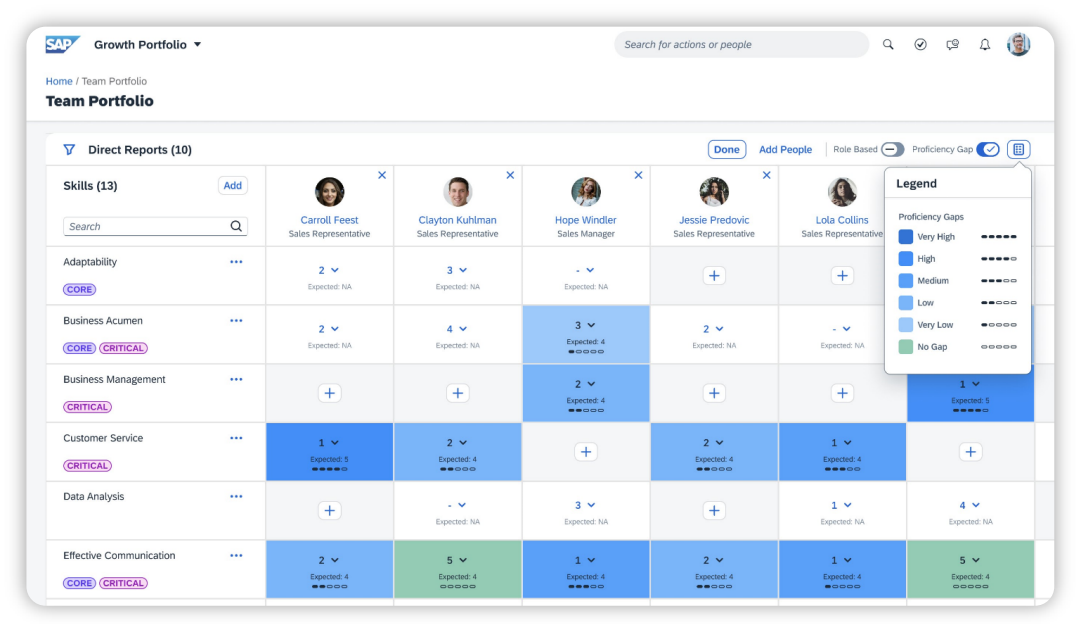Image resolution: width=1084 pixels, height=624 pixels.
Task: Remove Clayton Kuhlman column with X
Action: point(510,175)
